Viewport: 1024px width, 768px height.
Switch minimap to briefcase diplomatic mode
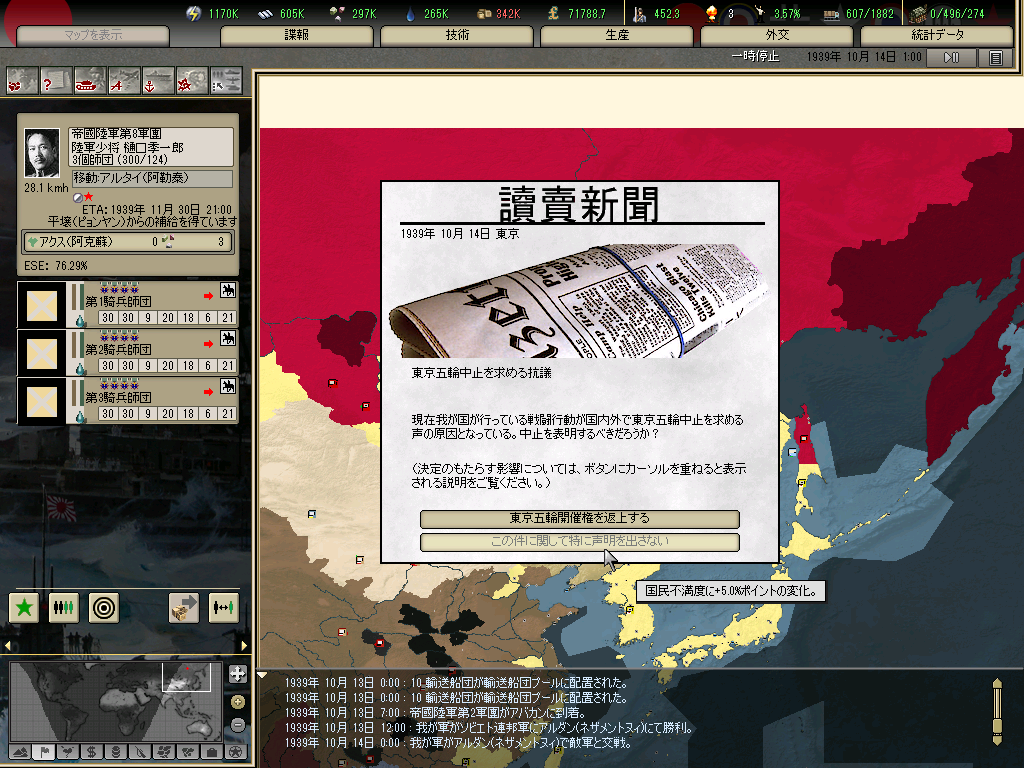[x=212, y=752]
